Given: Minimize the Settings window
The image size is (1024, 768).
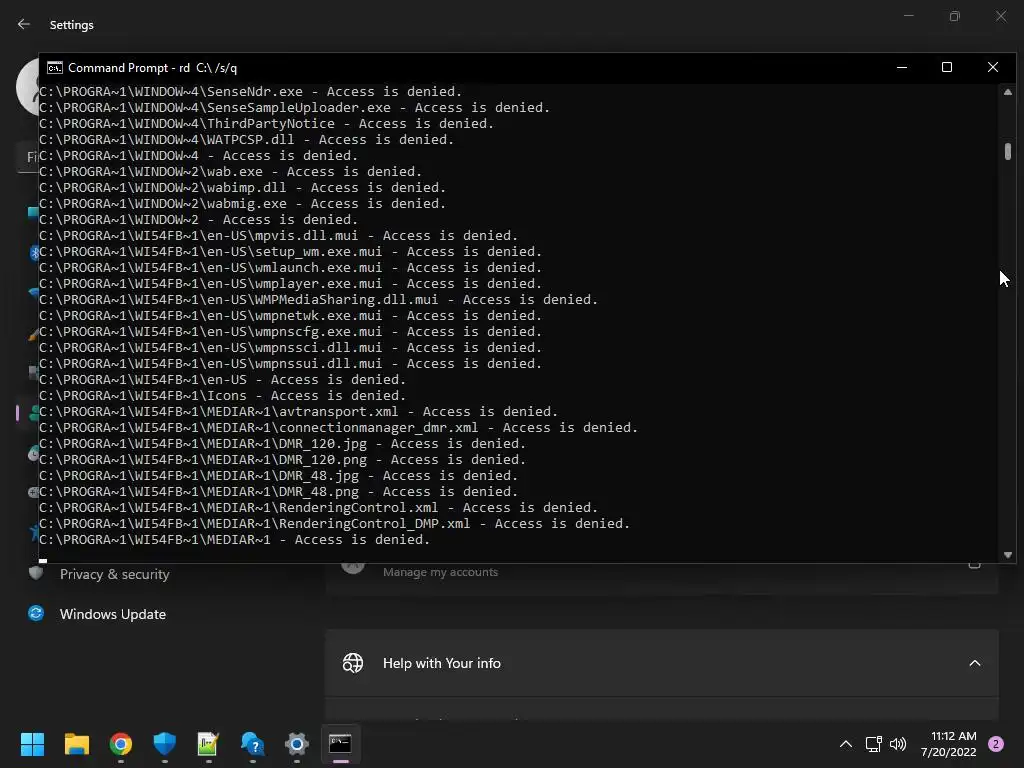Looking at the screenshot, I should [908, 16].
